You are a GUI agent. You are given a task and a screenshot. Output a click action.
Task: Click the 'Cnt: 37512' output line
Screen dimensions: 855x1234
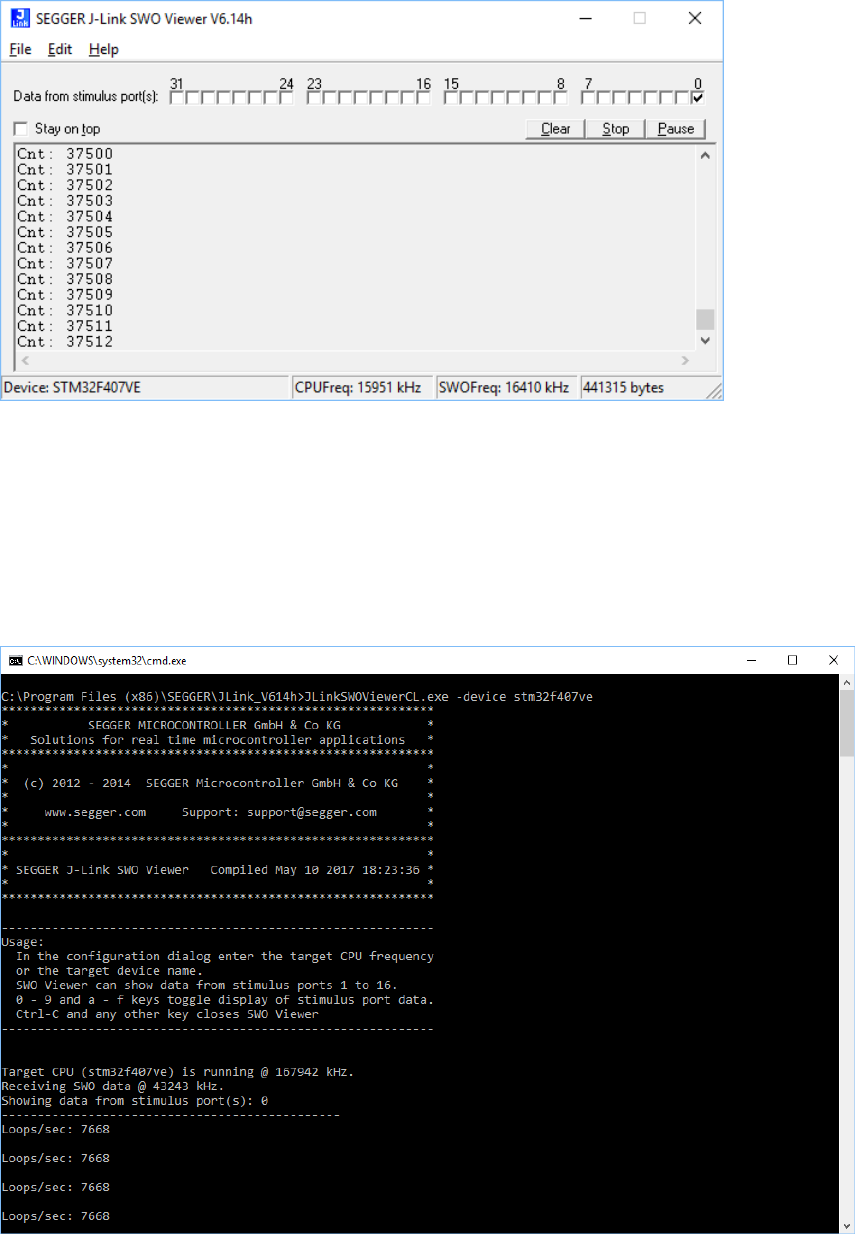[x=65, y=342]
